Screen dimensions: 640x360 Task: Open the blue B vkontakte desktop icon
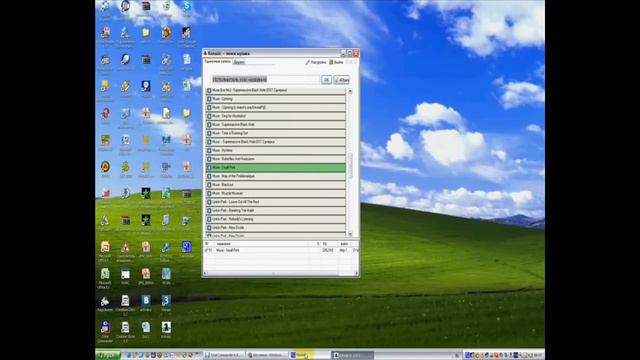(146, 301)
